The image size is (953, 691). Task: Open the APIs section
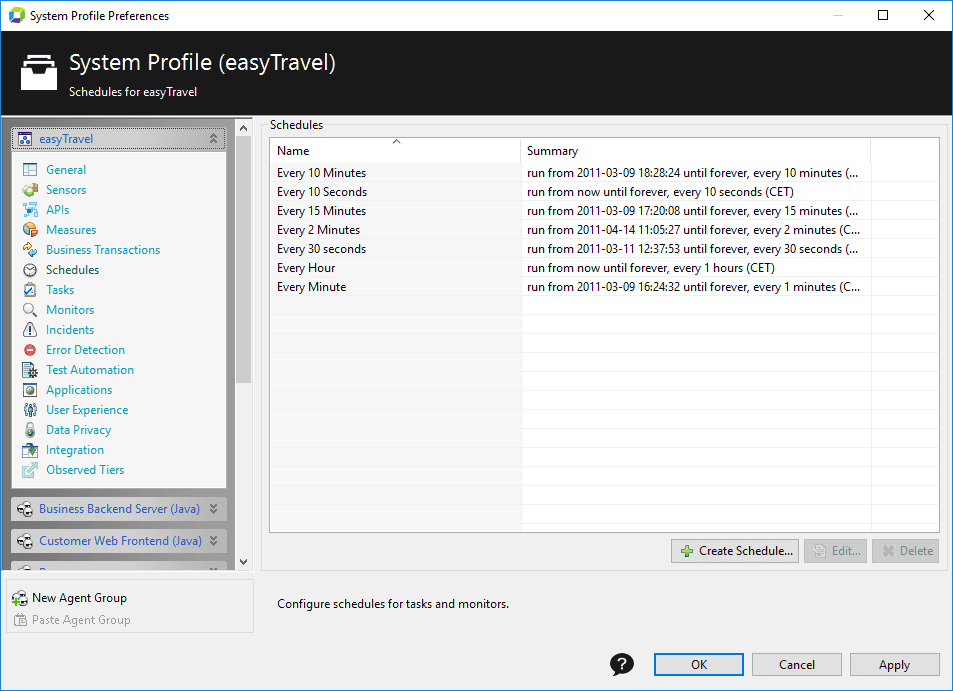pos(58,210)
